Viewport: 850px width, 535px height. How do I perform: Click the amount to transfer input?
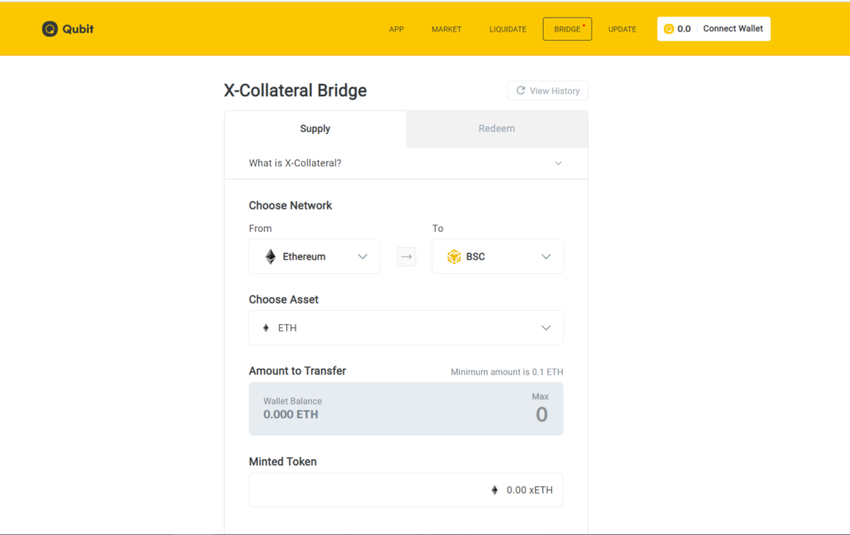tap(406, 409)
